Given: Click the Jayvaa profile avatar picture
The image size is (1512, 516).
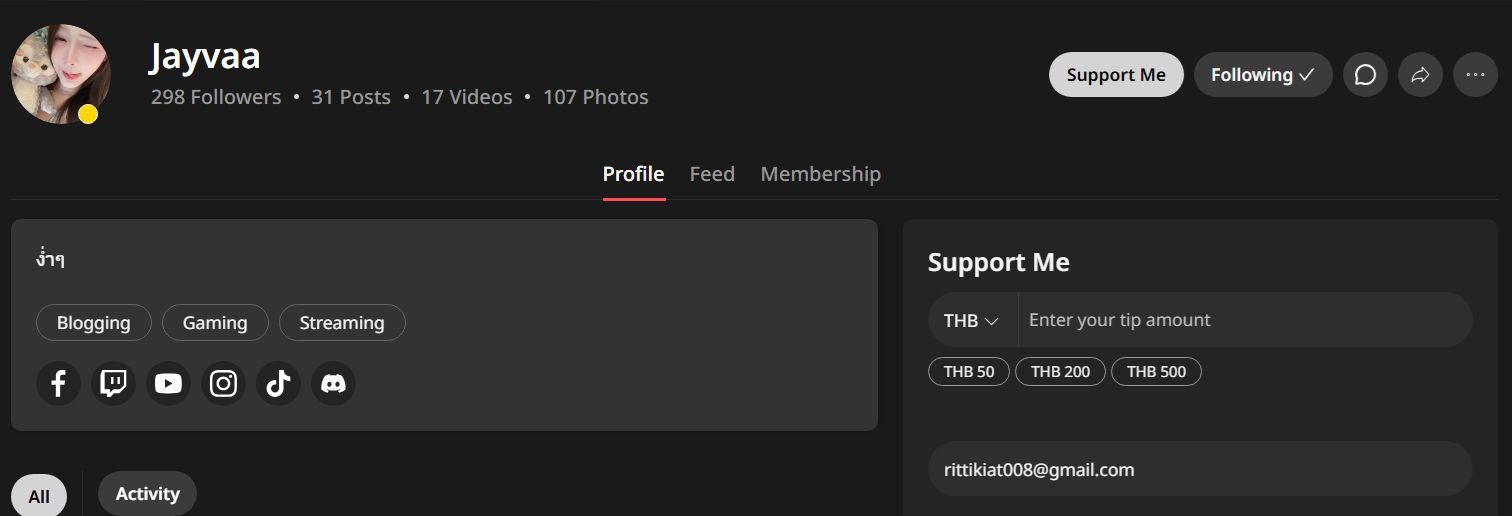Looking at the screenshot, I should coord(60,74).
